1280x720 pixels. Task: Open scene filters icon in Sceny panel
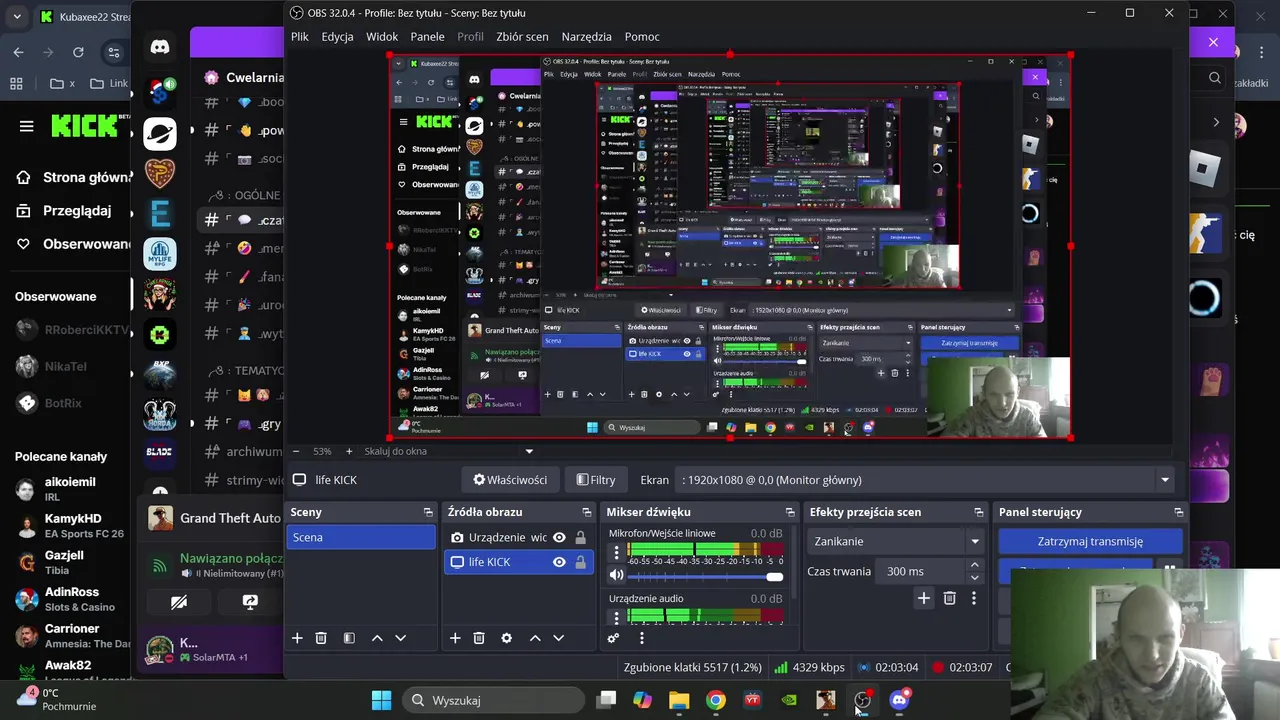(x=349, y=638)
